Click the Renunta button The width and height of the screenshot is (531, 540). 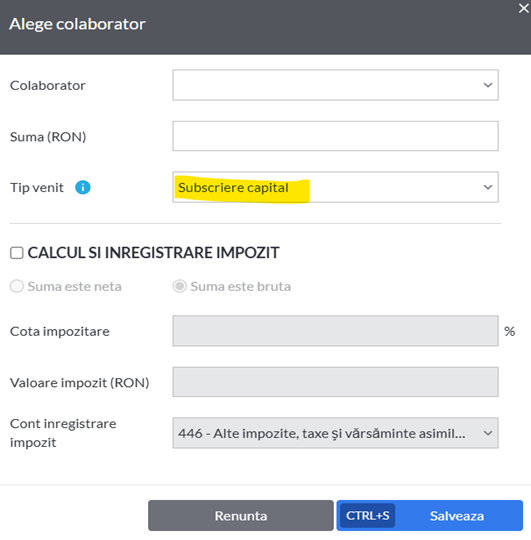coord(241,516)
